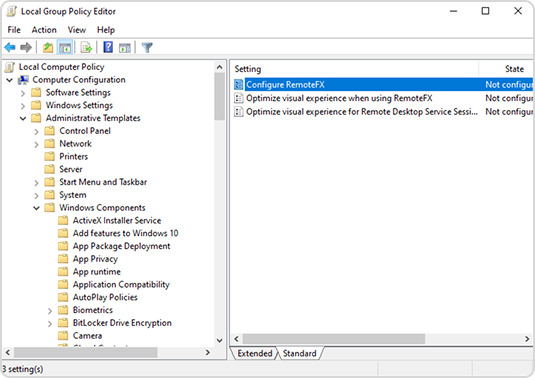
Task: Select the Windows Components tree label
Action: [x=102, y=208]
